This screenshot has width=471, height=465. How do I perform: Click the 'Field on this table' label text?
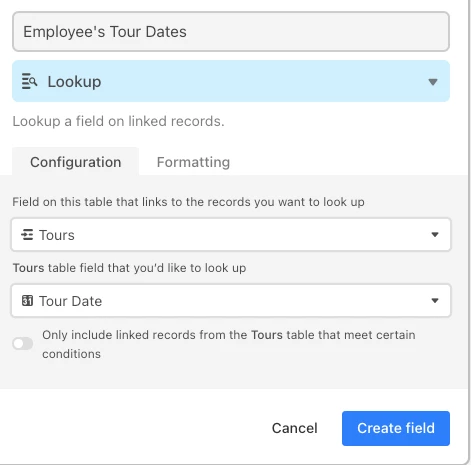tap(188, 202)
